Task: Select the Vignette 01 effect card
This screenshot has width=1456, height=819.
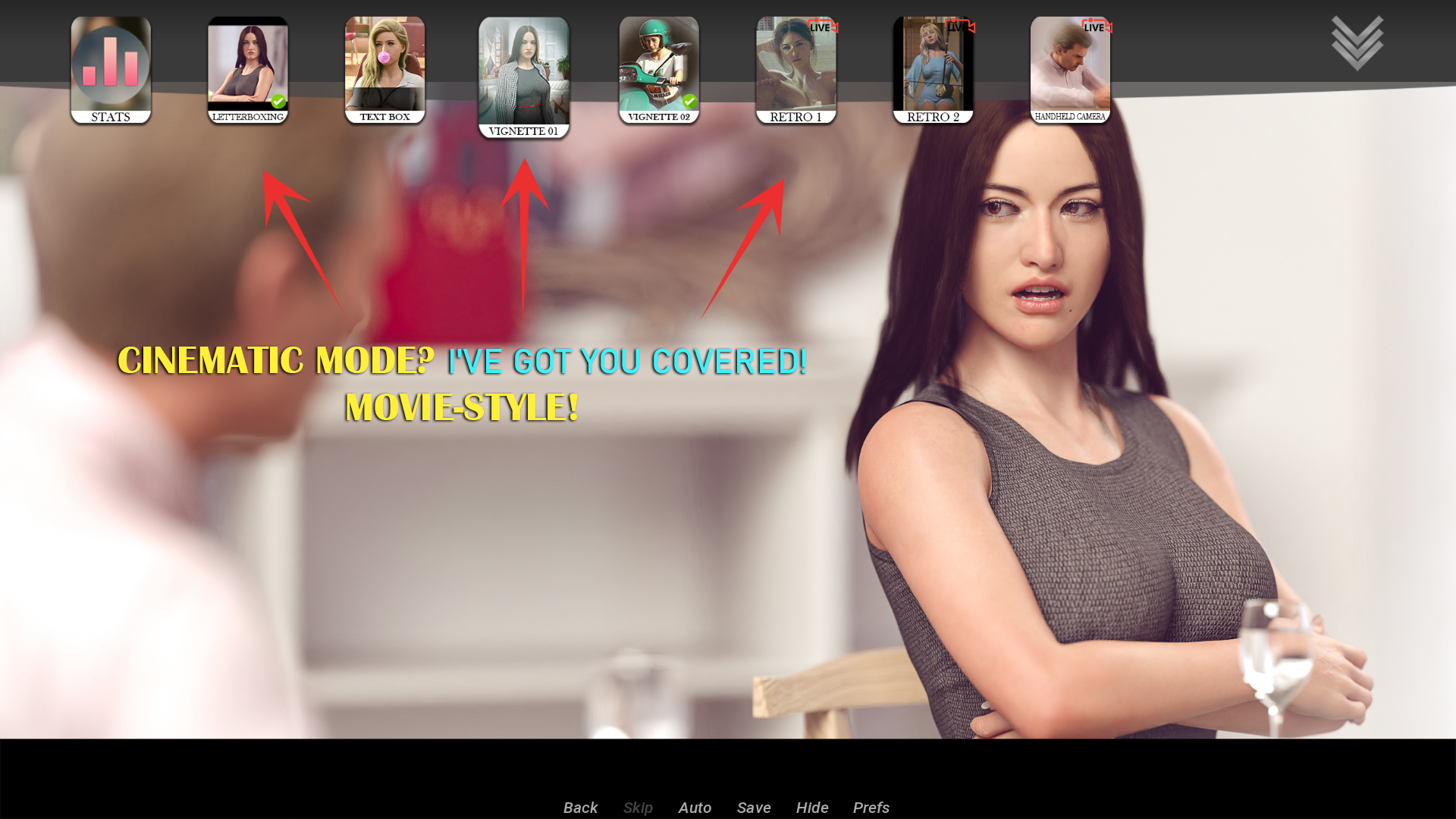Action: coord(524,77)
